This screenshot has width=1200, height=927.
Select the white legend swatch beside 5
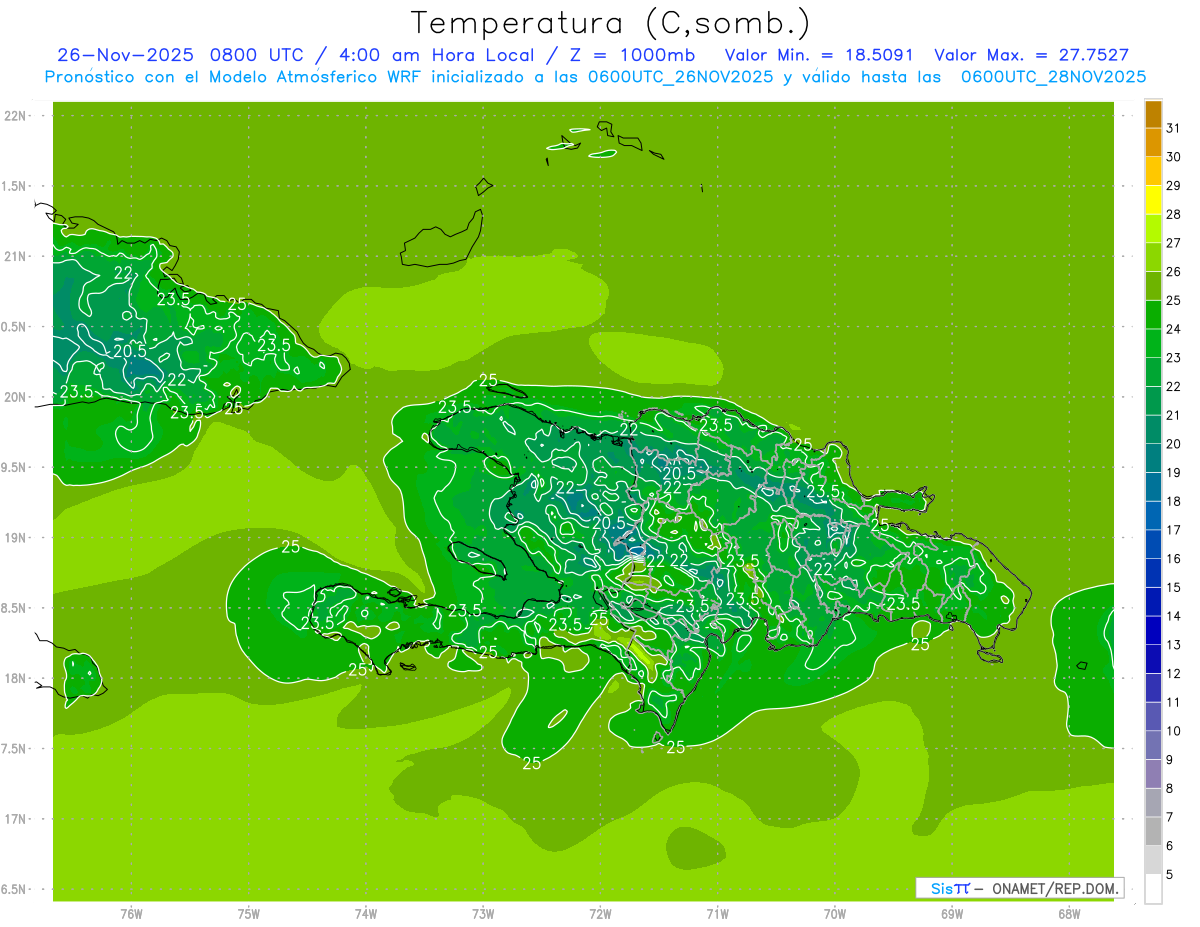point(1153,888)
